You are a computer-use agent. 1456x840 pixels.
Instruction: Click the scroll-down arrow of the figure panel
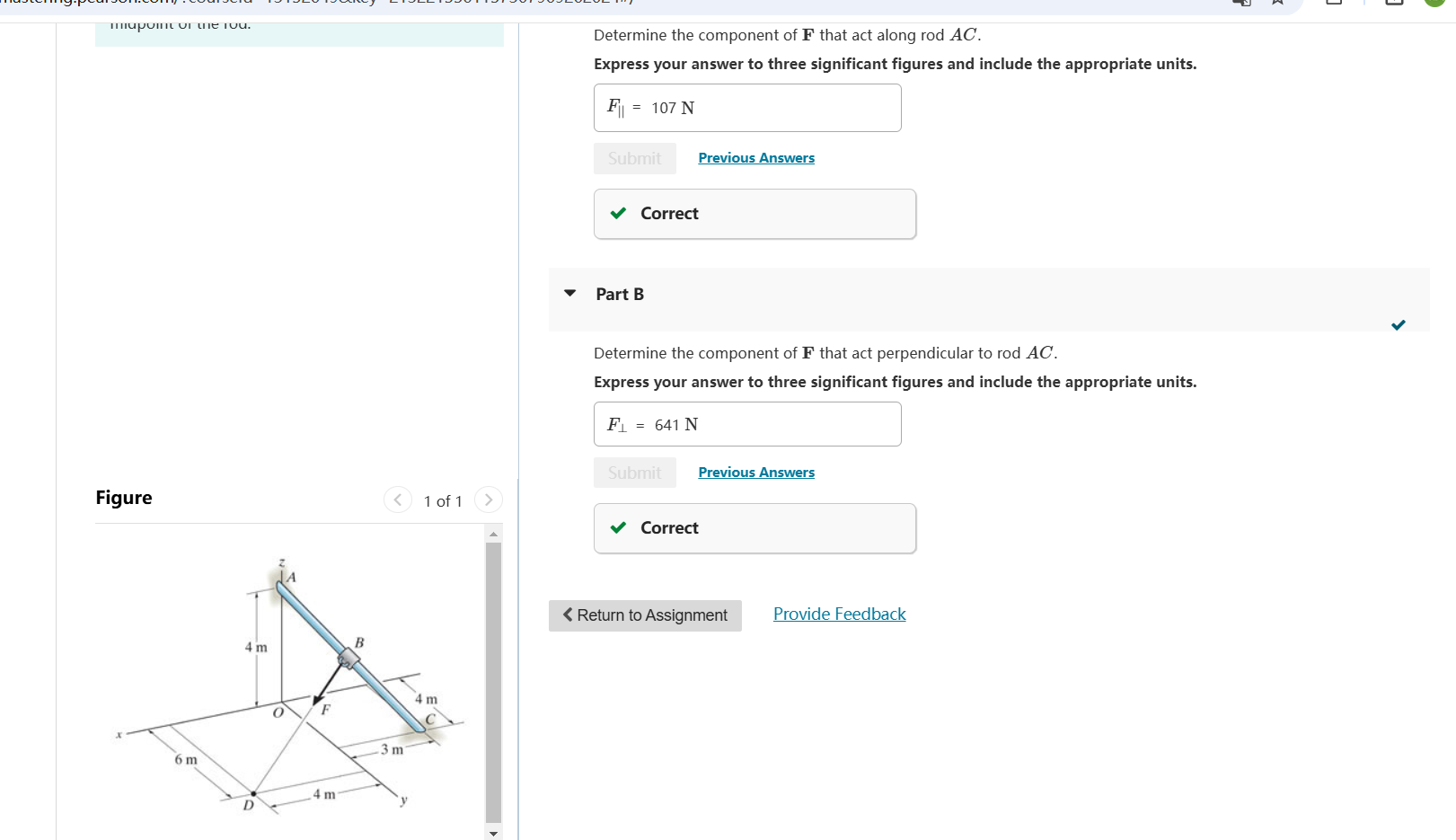point(492,833)
